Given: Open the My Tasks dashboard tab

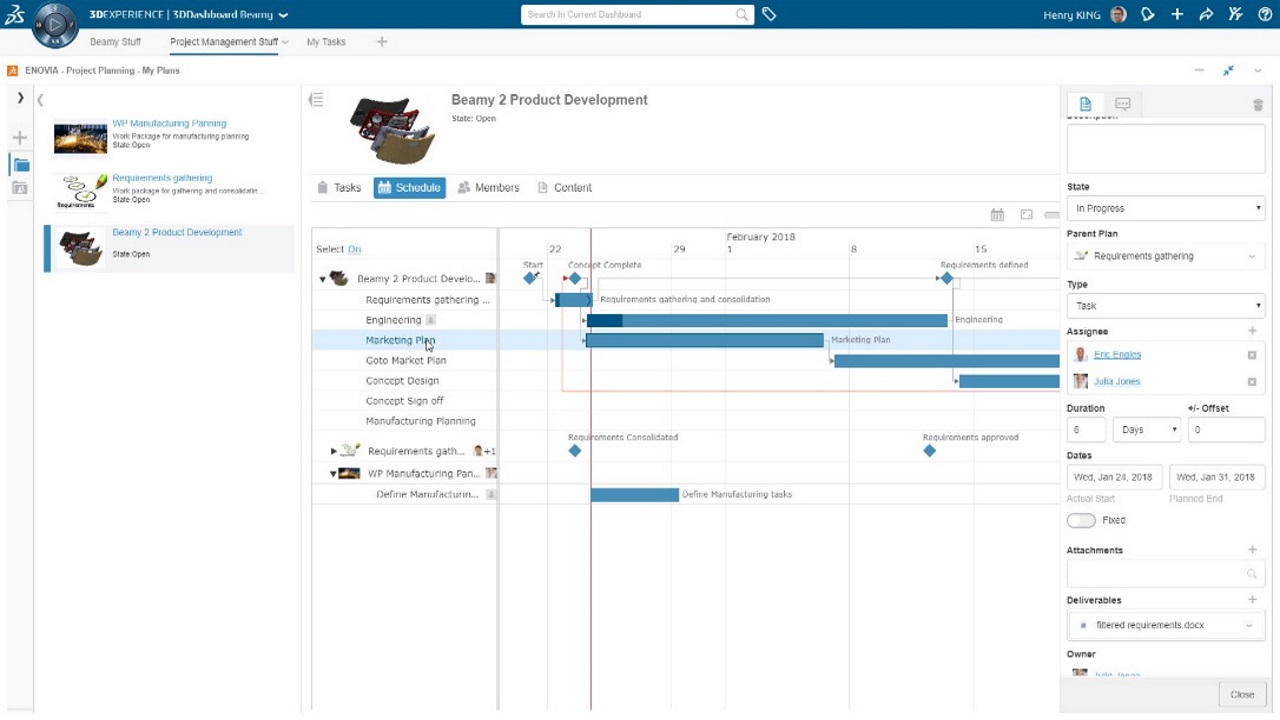Looking at the screenshot, I should coord(326,42).
